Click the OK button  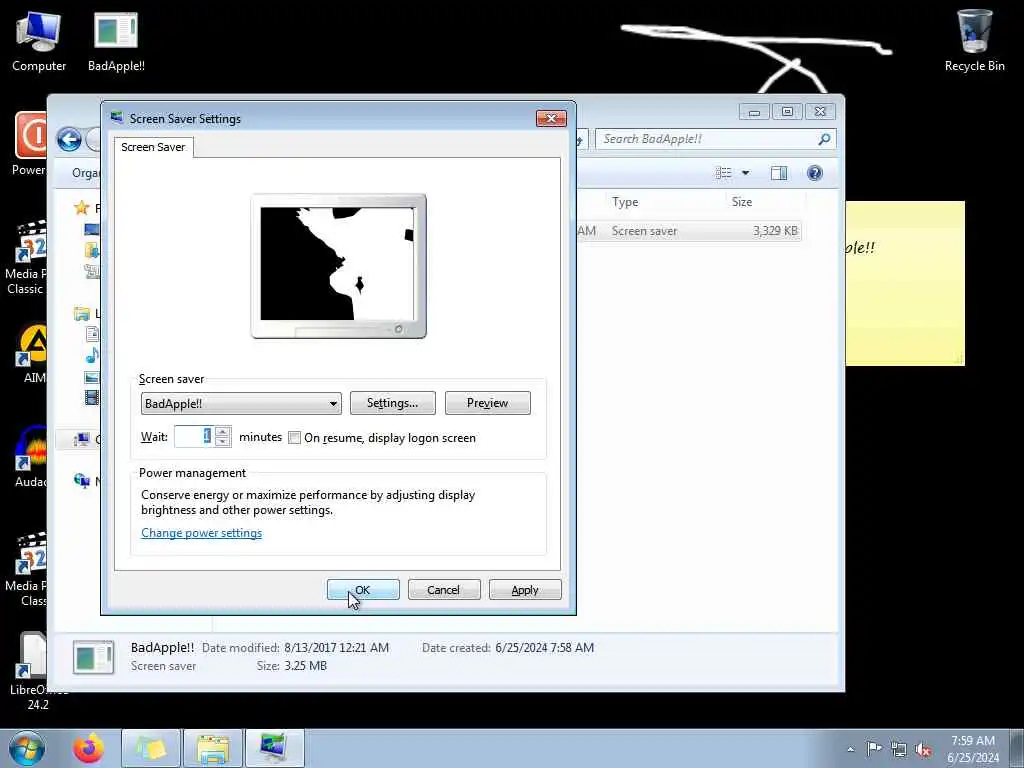tap(362, 590)
